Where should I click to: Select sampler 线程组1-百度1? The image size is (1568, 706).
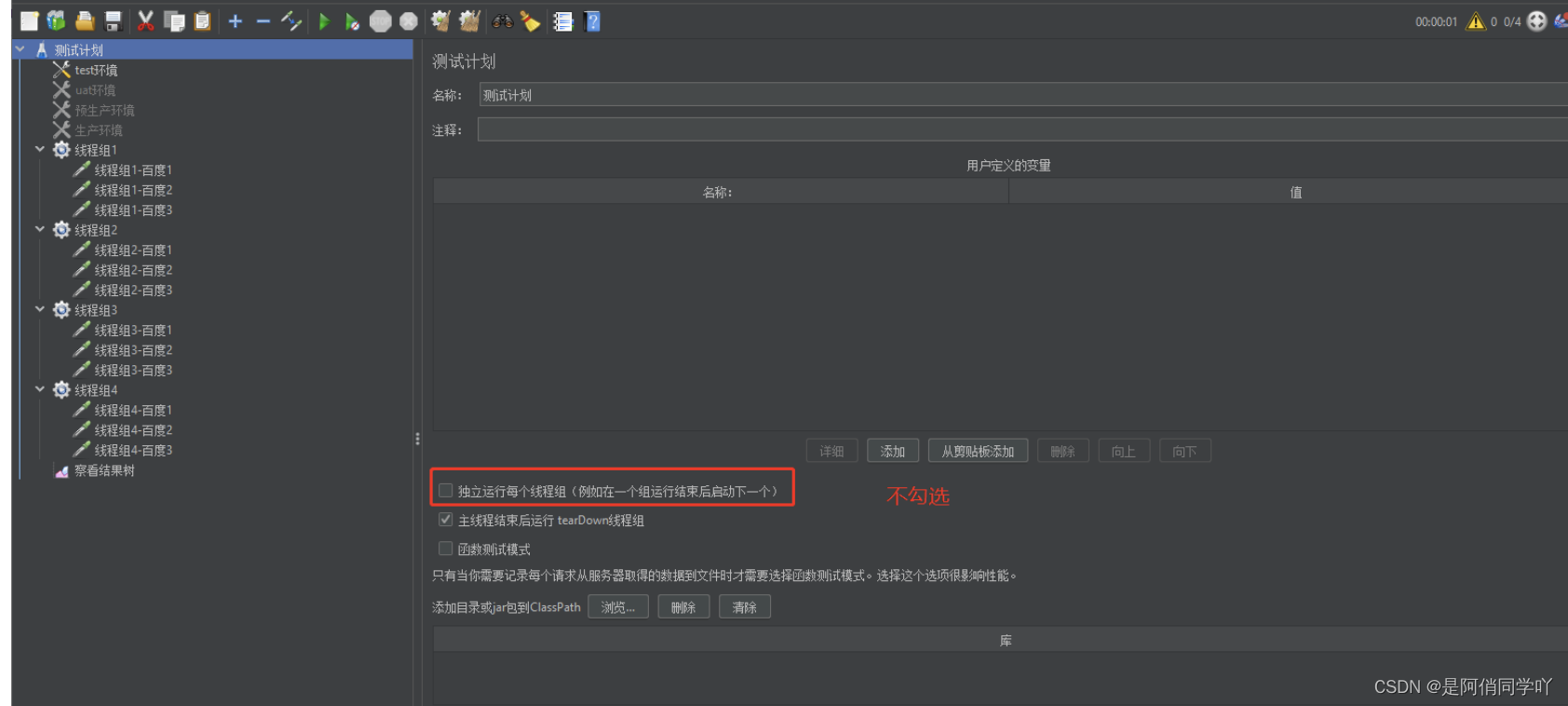point(133,170)
